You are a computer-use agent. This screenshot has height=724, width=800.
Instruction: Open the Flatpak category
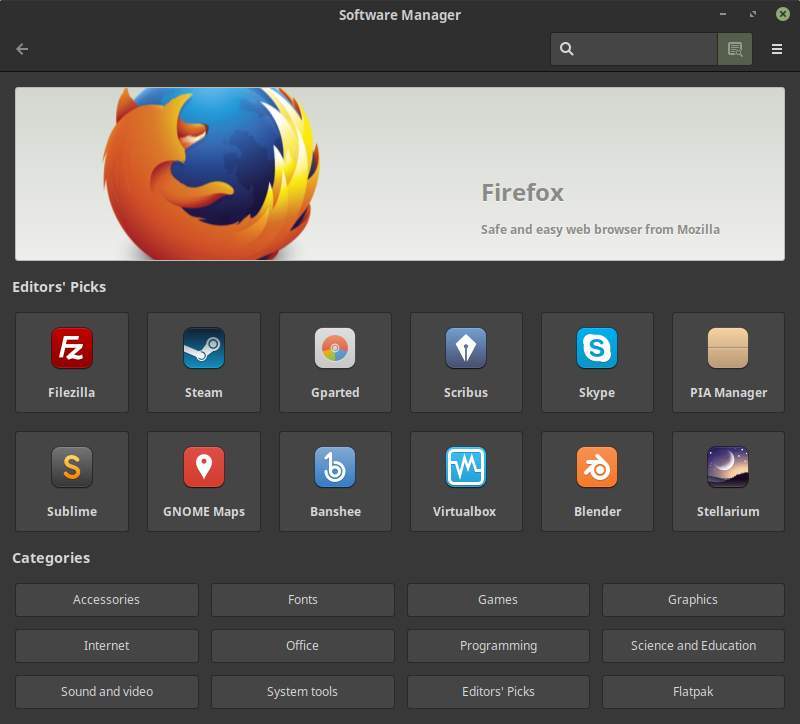(x=693, y=691)
